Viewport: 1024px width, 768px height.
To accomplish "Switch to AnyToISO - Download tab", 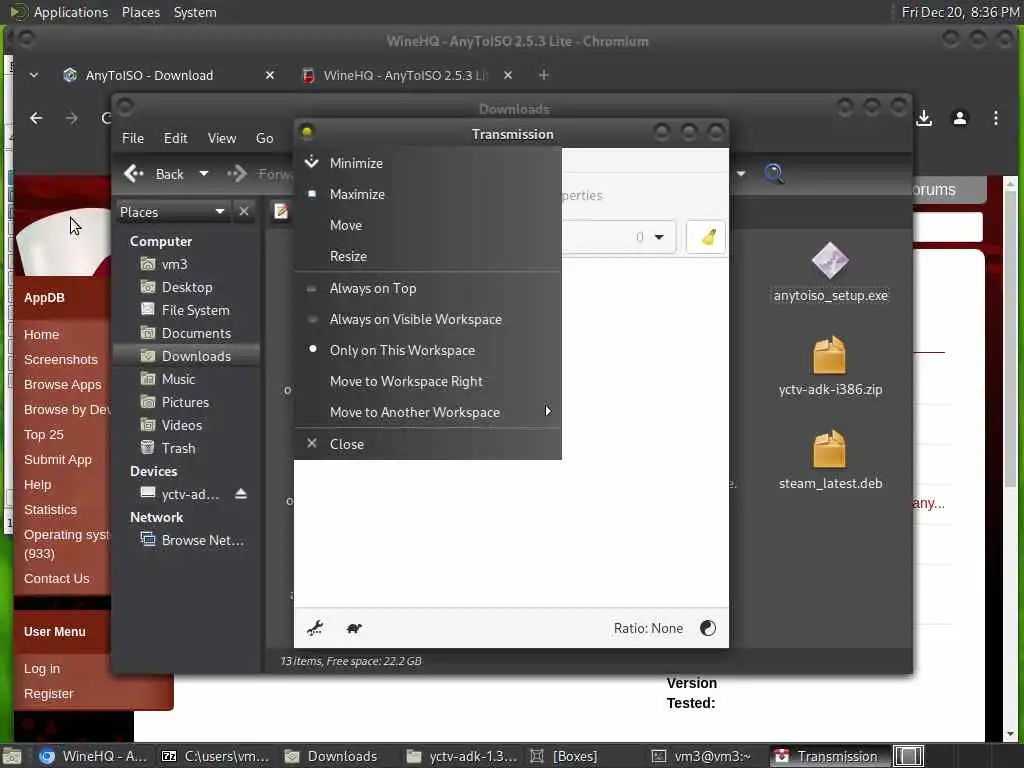I will point(149,75).
